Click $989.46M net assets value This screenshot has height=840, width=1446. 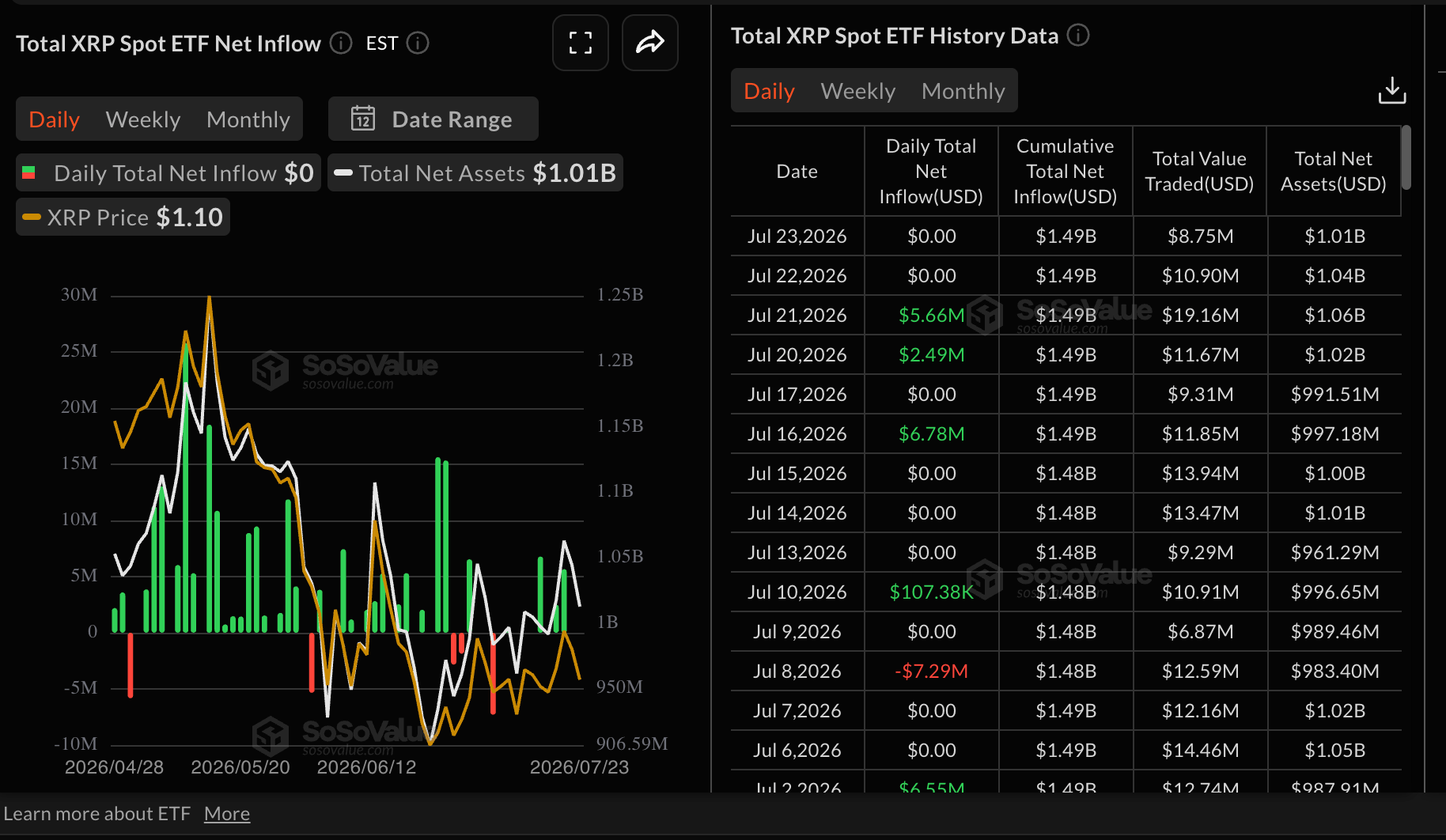[x=1335, y=631]
